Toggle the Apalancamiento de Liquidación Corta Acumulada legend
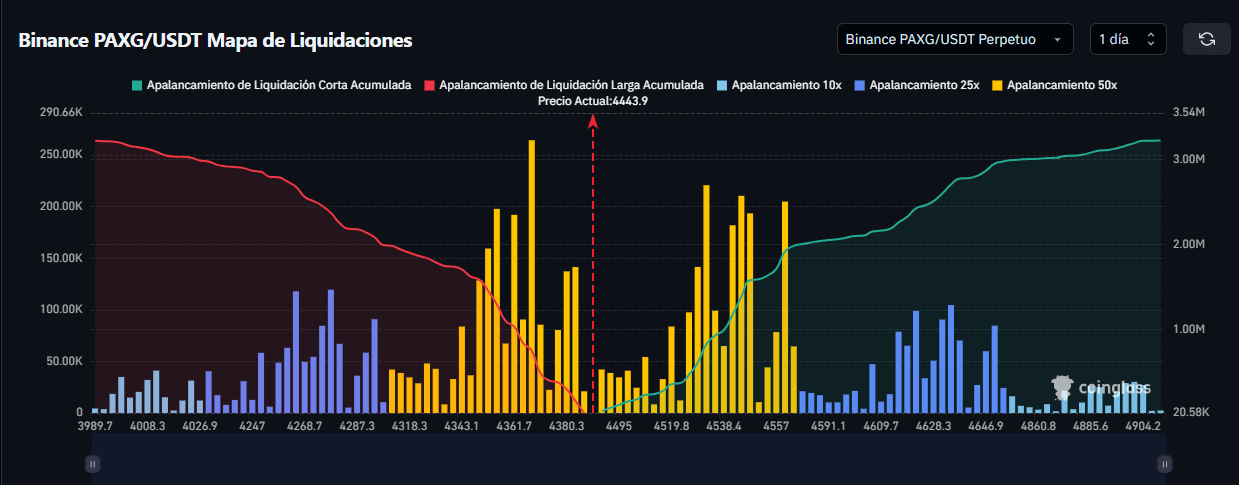The image size is (1239, 485). click(271, 85)
